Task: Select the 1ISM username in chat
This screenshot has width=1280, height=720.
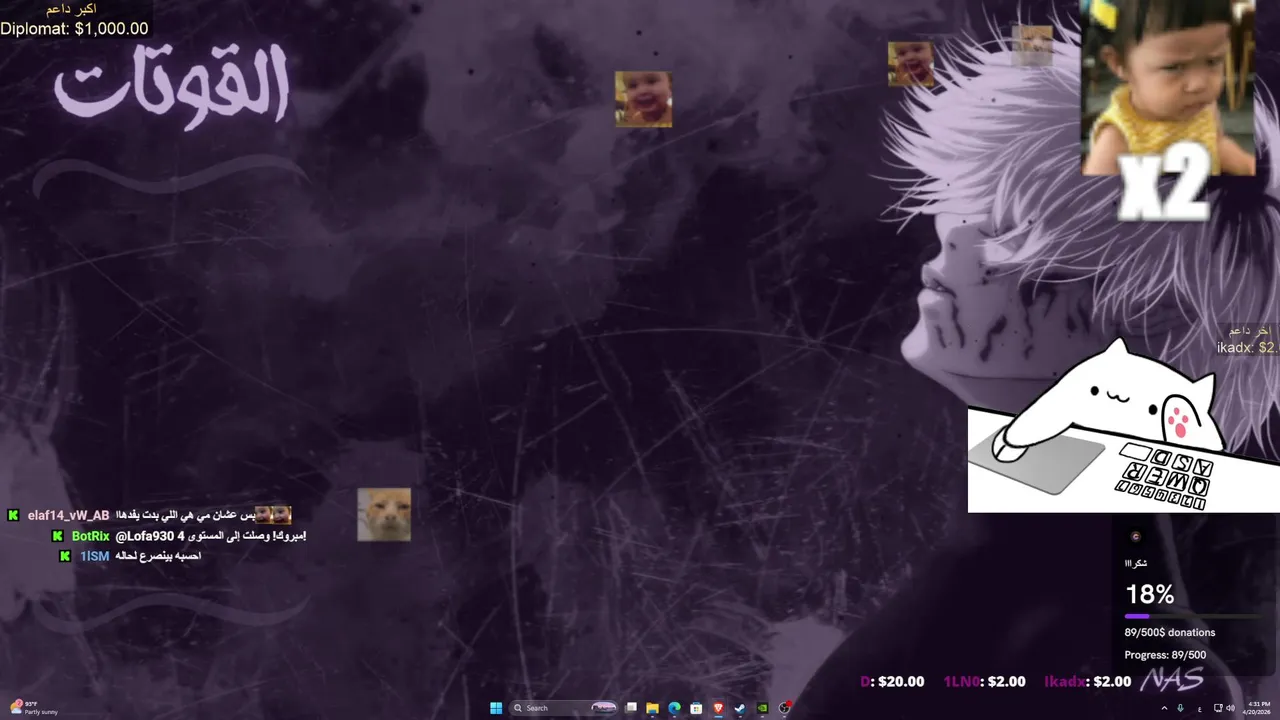Action: click(94, 556)
